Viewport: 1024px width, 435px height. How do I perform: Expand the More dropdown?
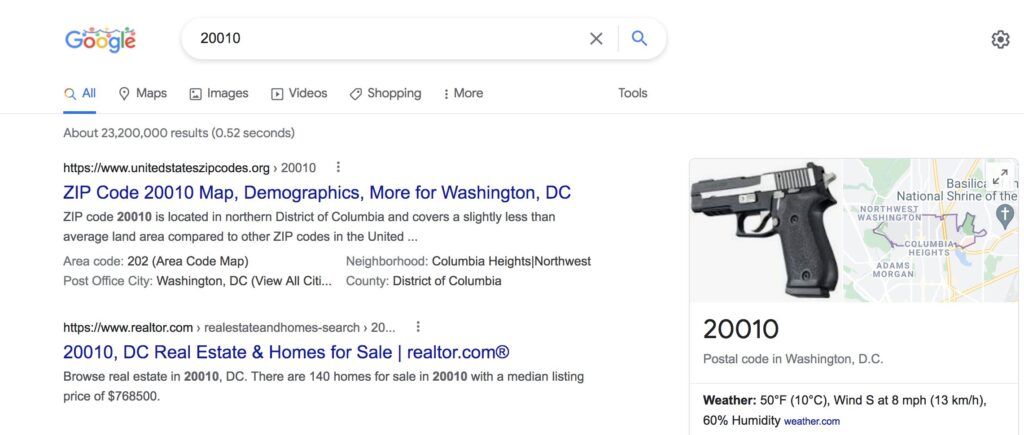click(x=463, y=93)
